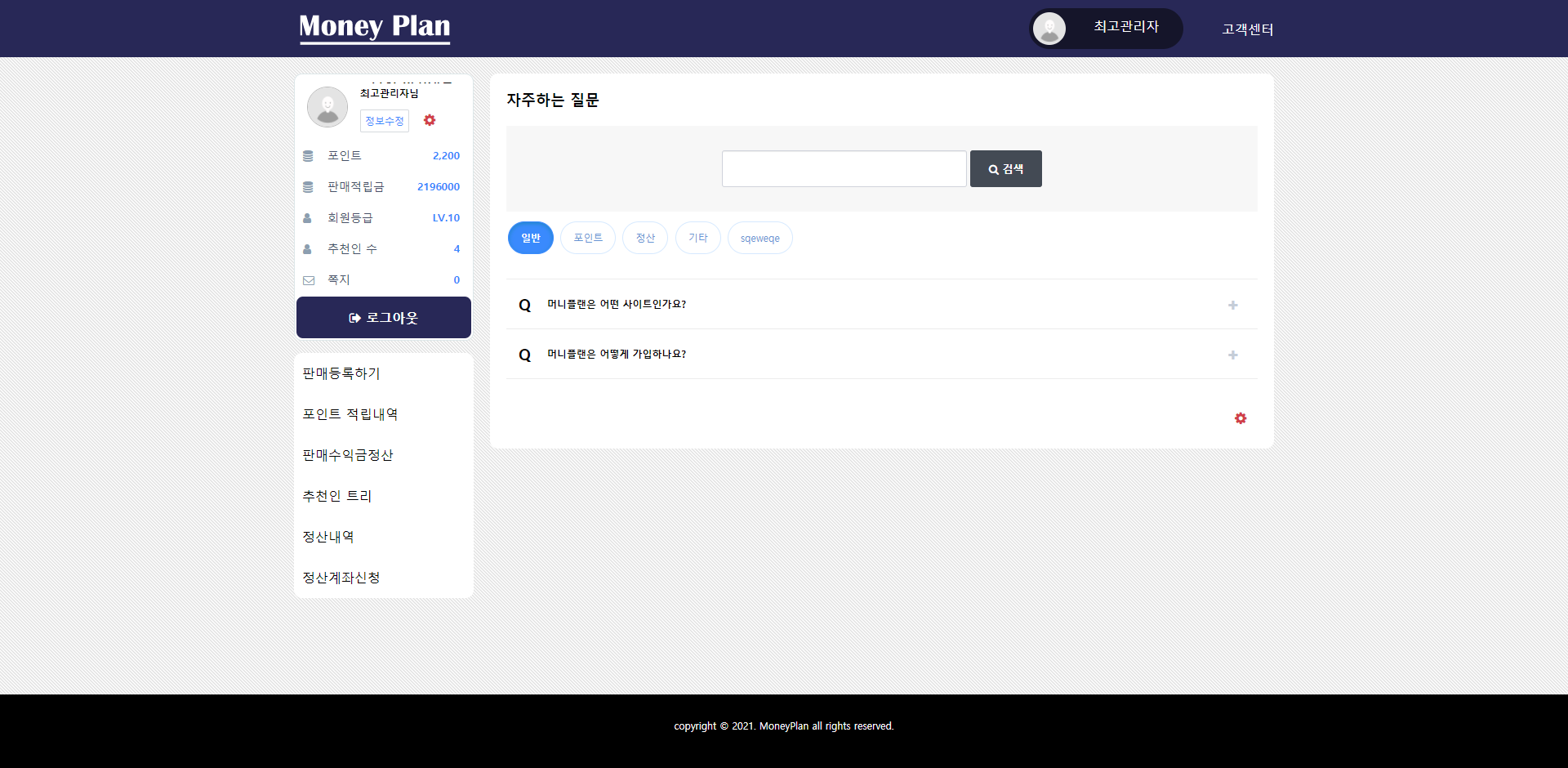Click the profile avatar in top header
The height and width of the screenshot is (768, 1568).
[x=1049, y=29]
